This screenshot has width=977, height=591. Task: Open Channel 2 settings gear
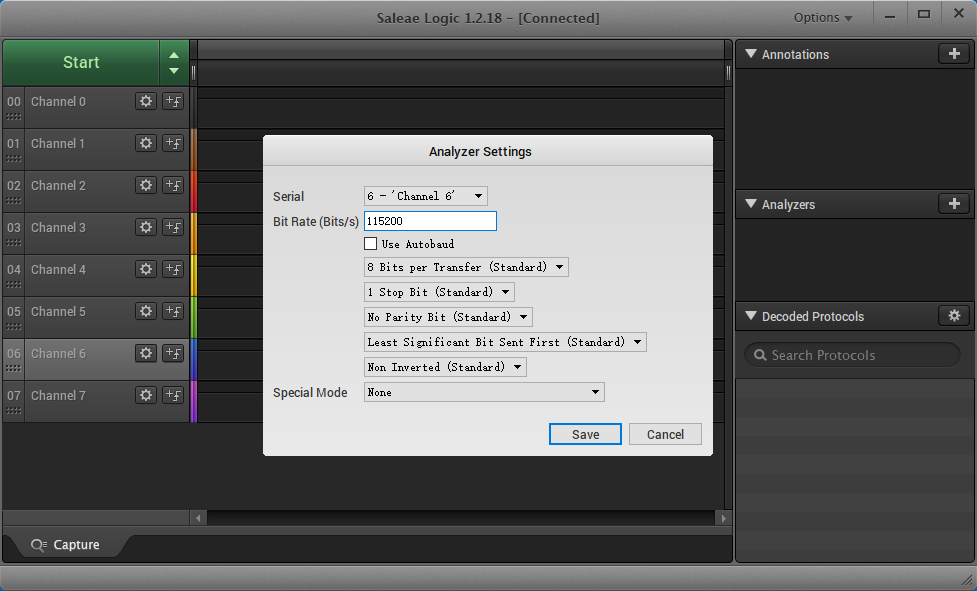tap(146, 185)
